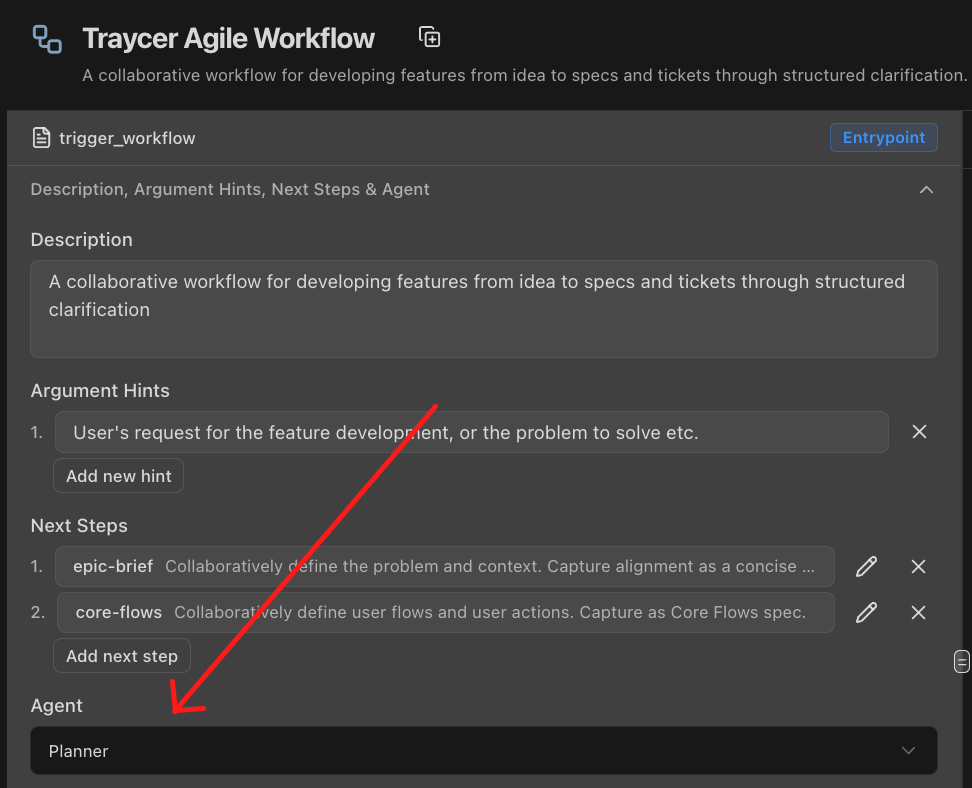Expand the Planner agent selector chevron
The height and width of the screenshot is (788, 972).
tap(908, 750)
